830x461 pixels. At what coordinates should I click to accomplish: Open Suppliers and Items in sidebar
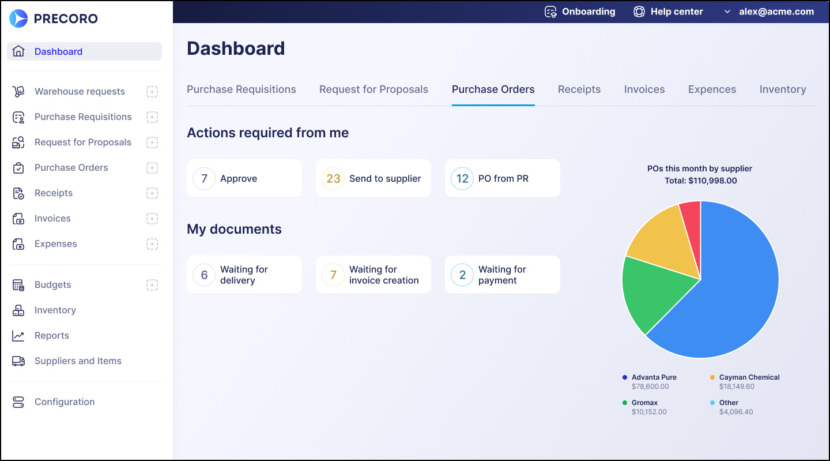coord(78,361)
